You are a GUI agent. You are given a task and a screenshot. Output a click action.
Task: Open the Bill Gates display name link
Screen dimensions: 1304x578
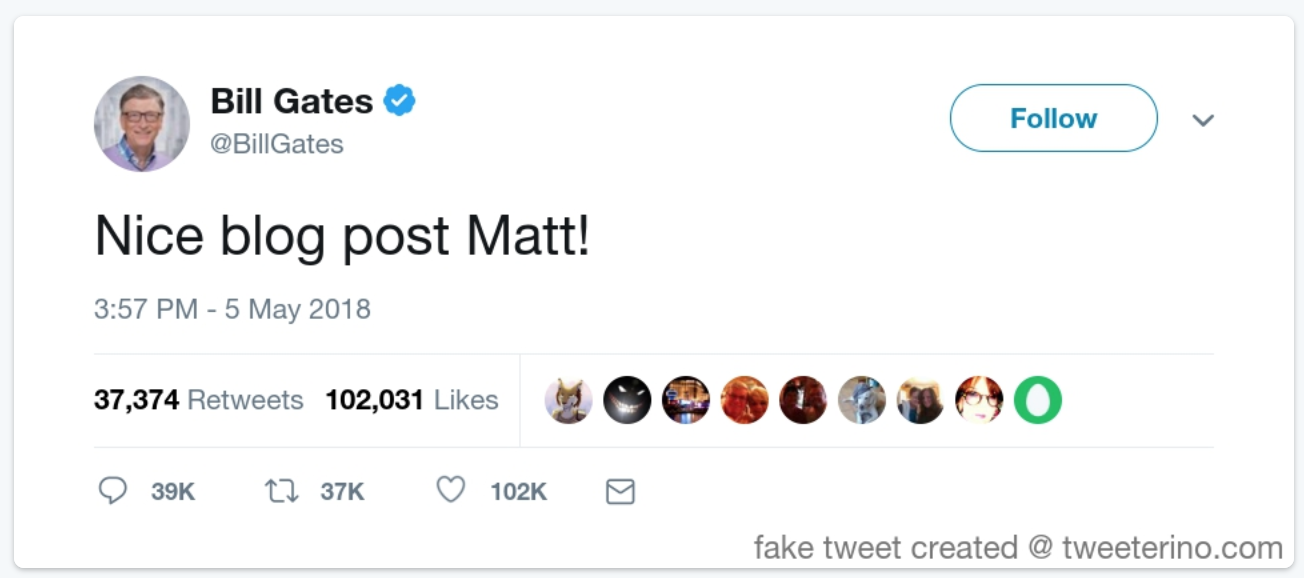click(291, 101)
